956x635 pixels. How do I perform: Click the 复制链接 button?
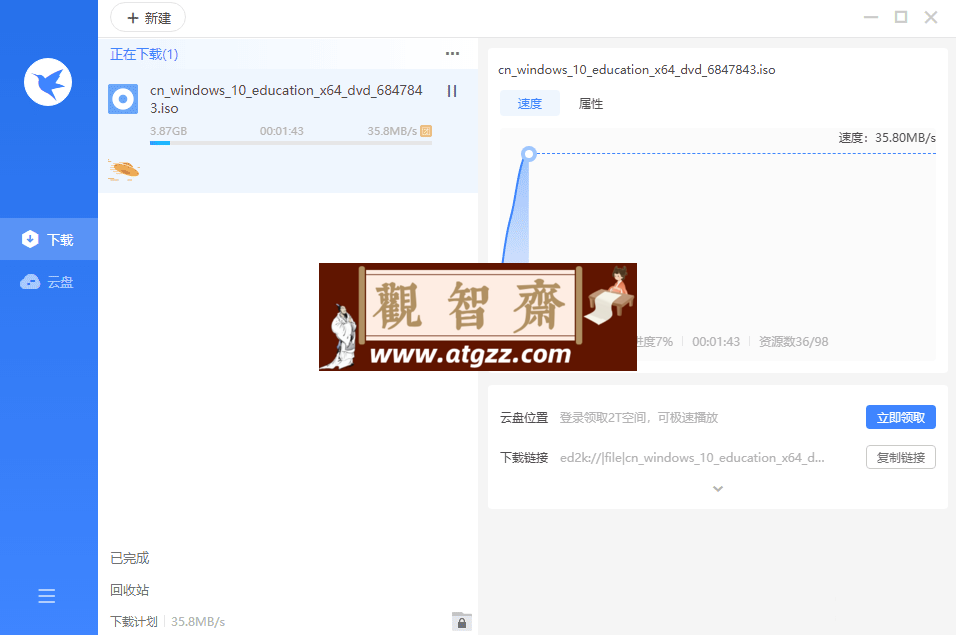tap(901, 457)
